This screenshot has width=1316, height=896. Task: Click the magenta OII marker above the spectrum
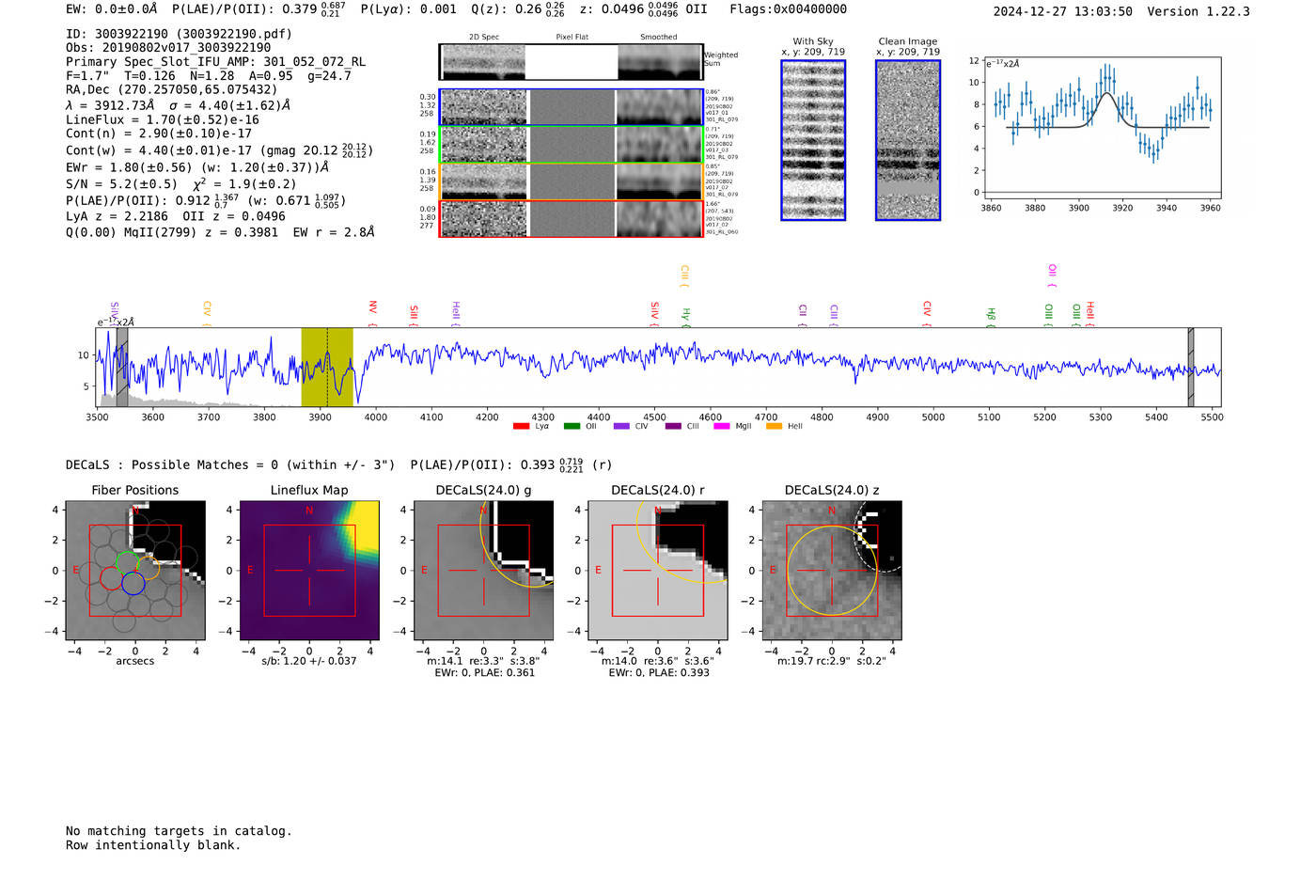click(x=1051, y=276)
